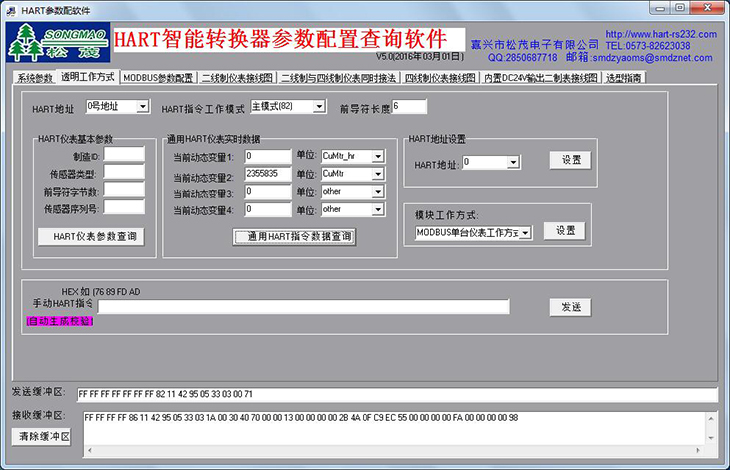The image size is (730, 470).
Task: Click 设置 button next to HART地址
Action: [x=570, y=160]
